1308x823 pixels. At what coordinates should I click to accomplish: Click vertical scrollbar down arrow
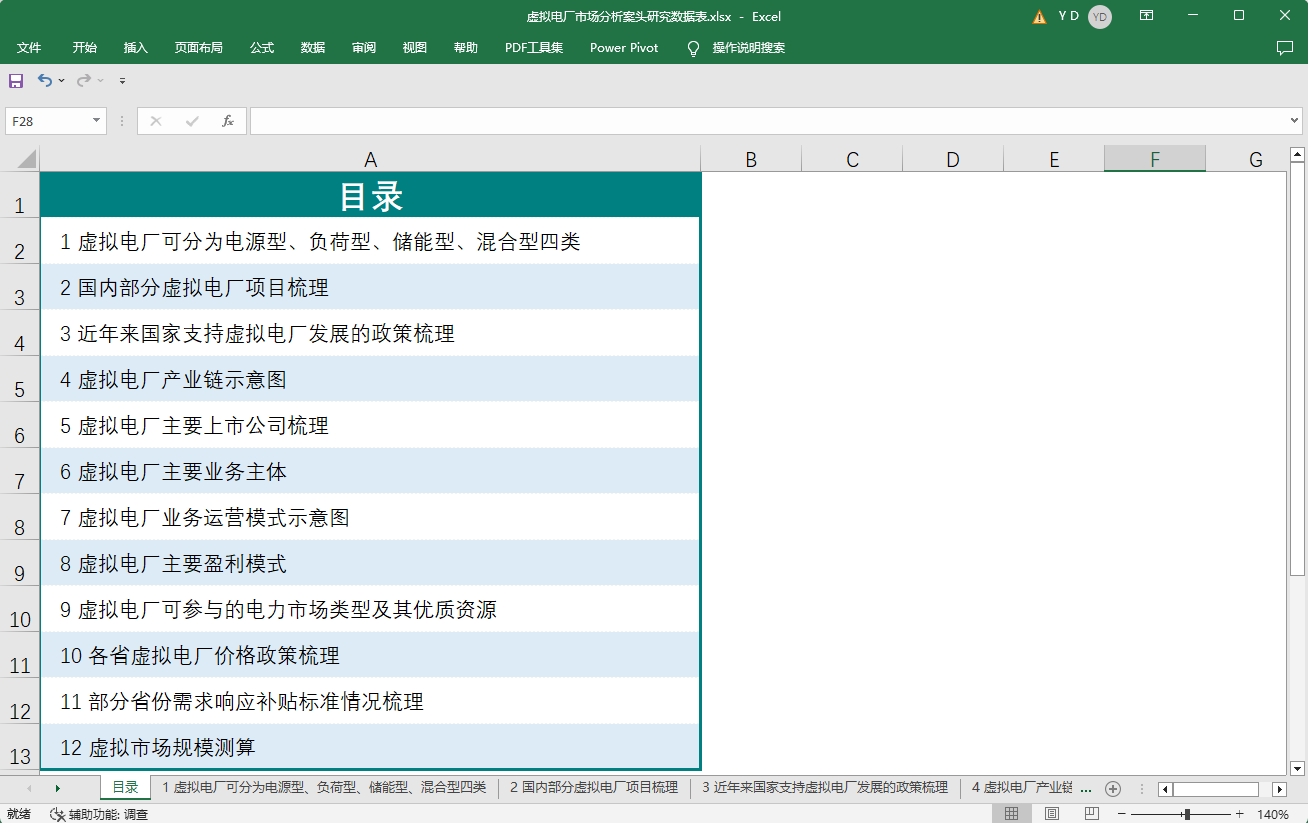point(1297,768)
